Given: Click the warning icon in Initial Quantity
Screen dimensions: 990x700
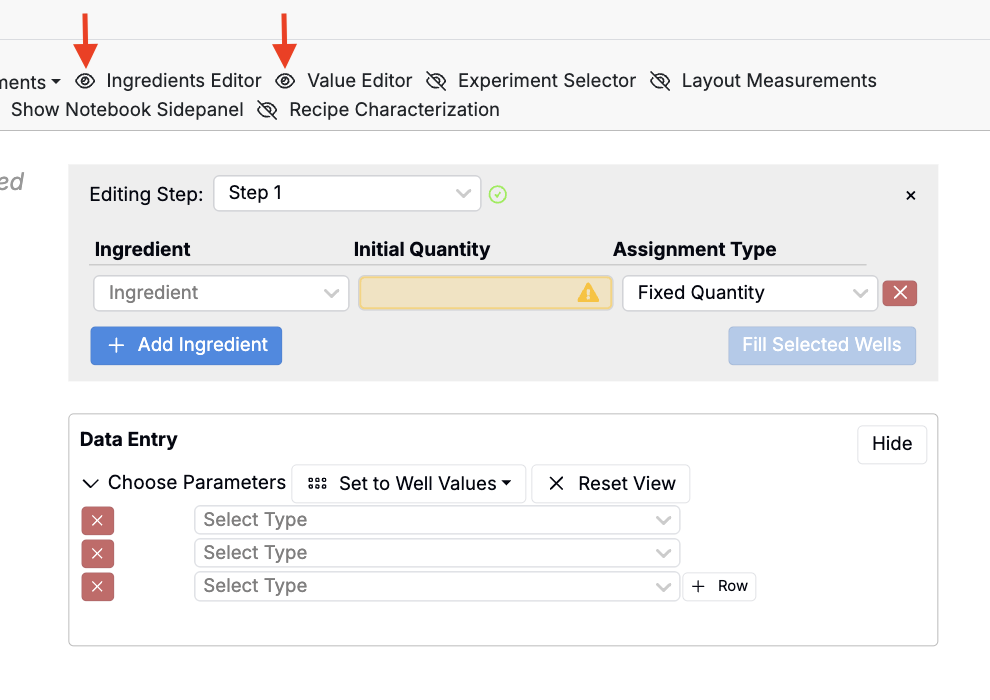Looking at the screenshot, I should pos(588,293).
